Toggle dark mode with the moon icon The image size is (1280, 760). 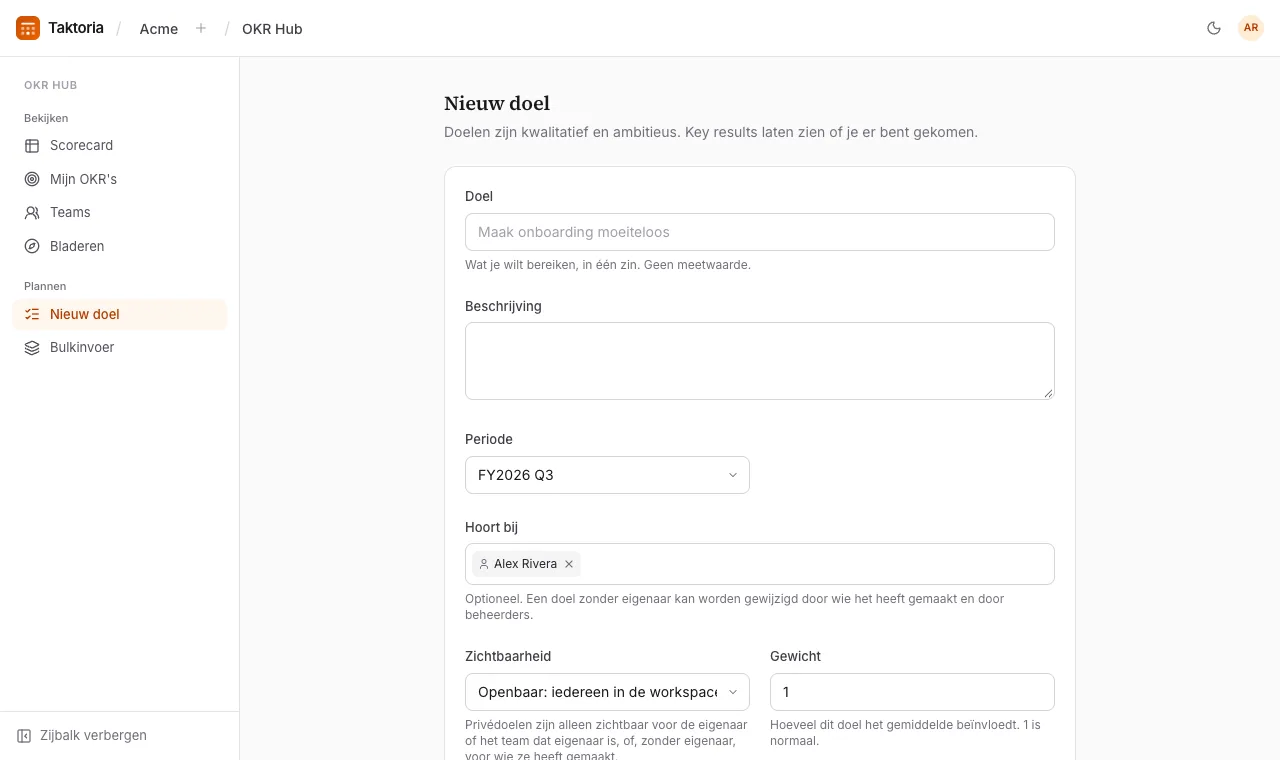point(1214,28)
